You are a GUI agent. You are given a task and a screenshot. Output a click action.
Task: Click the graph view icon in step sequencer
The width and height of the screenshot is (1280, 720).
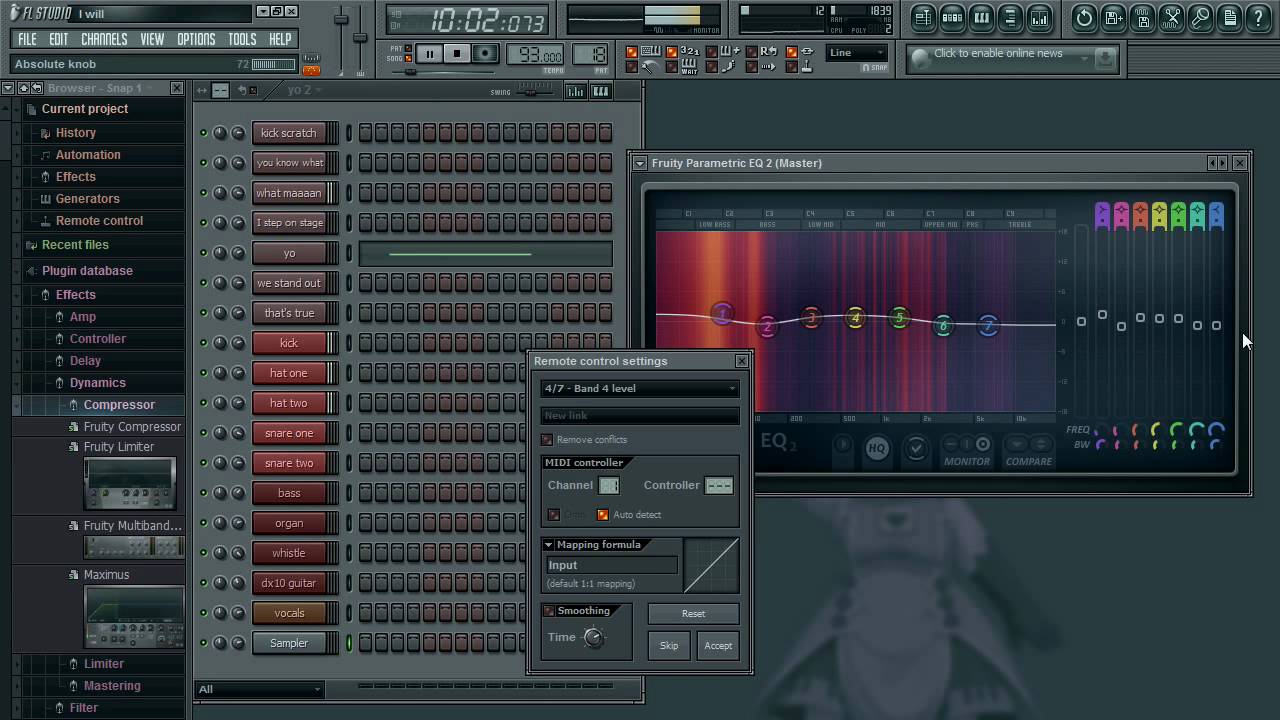(576, 91)
